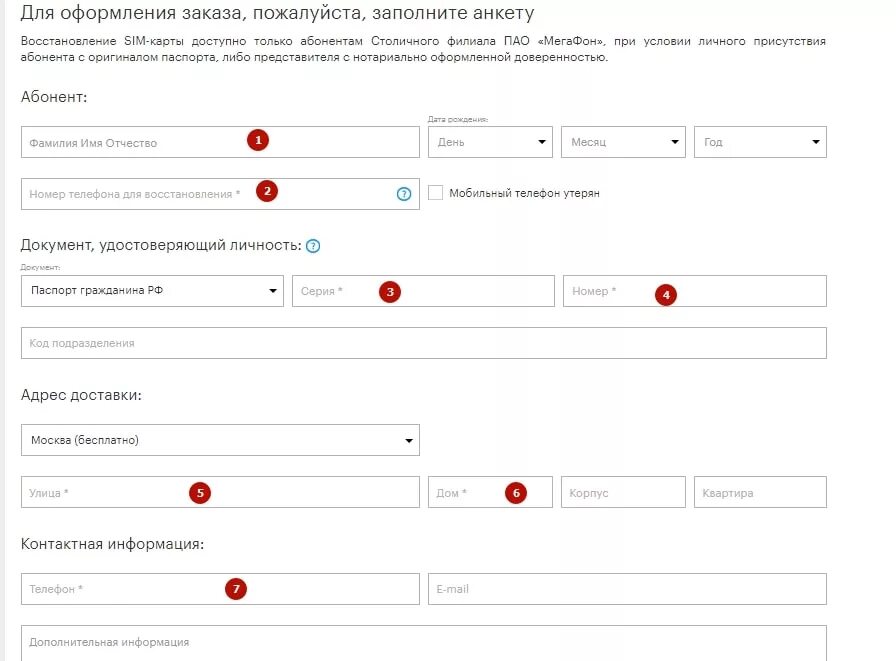Image resolution: width=896 pixels, height=661 pixels.
Task: Click help icon beside identity document heading
Action: [x=313, y=246]
